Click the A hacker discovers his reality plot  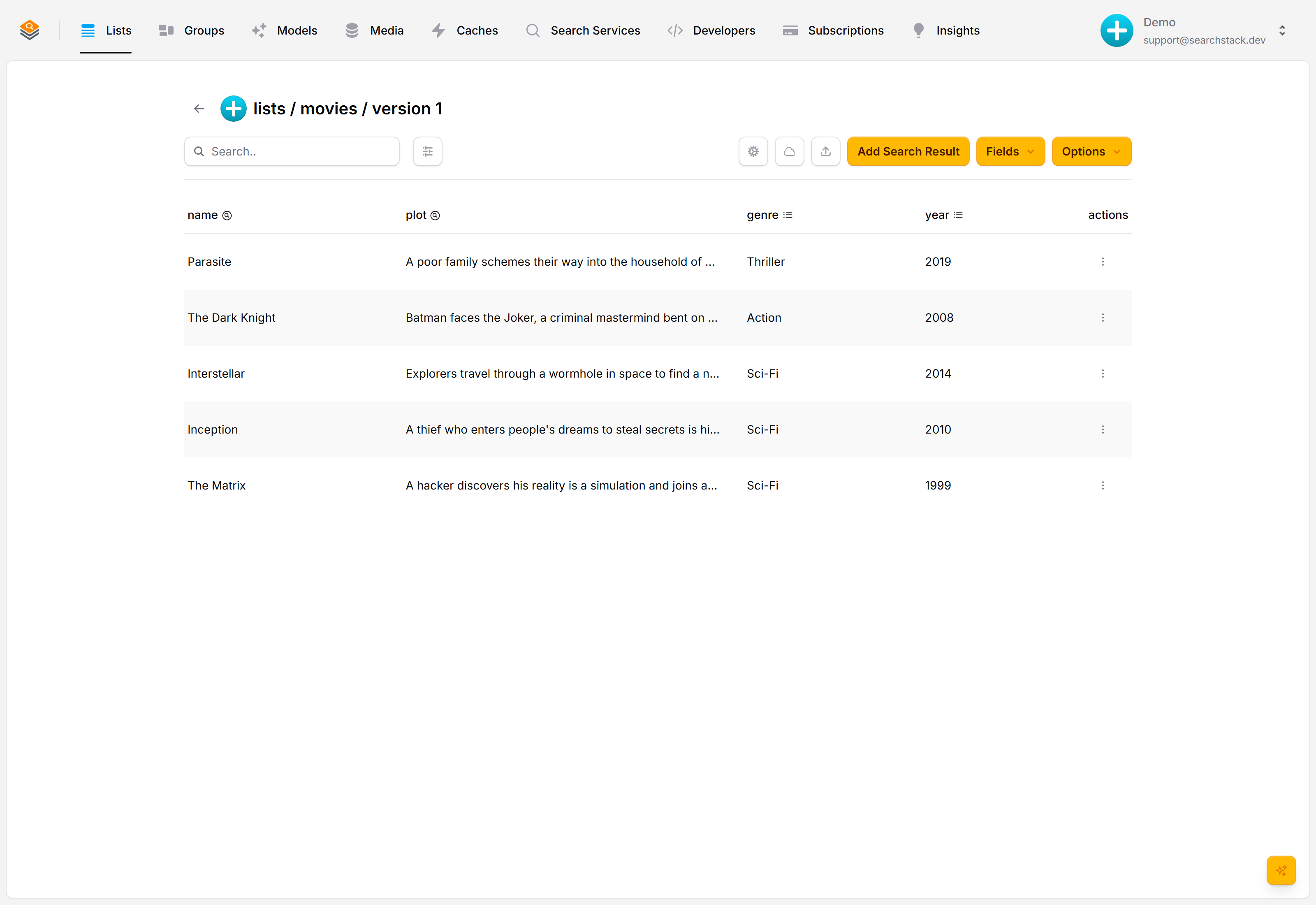[562, 485]
